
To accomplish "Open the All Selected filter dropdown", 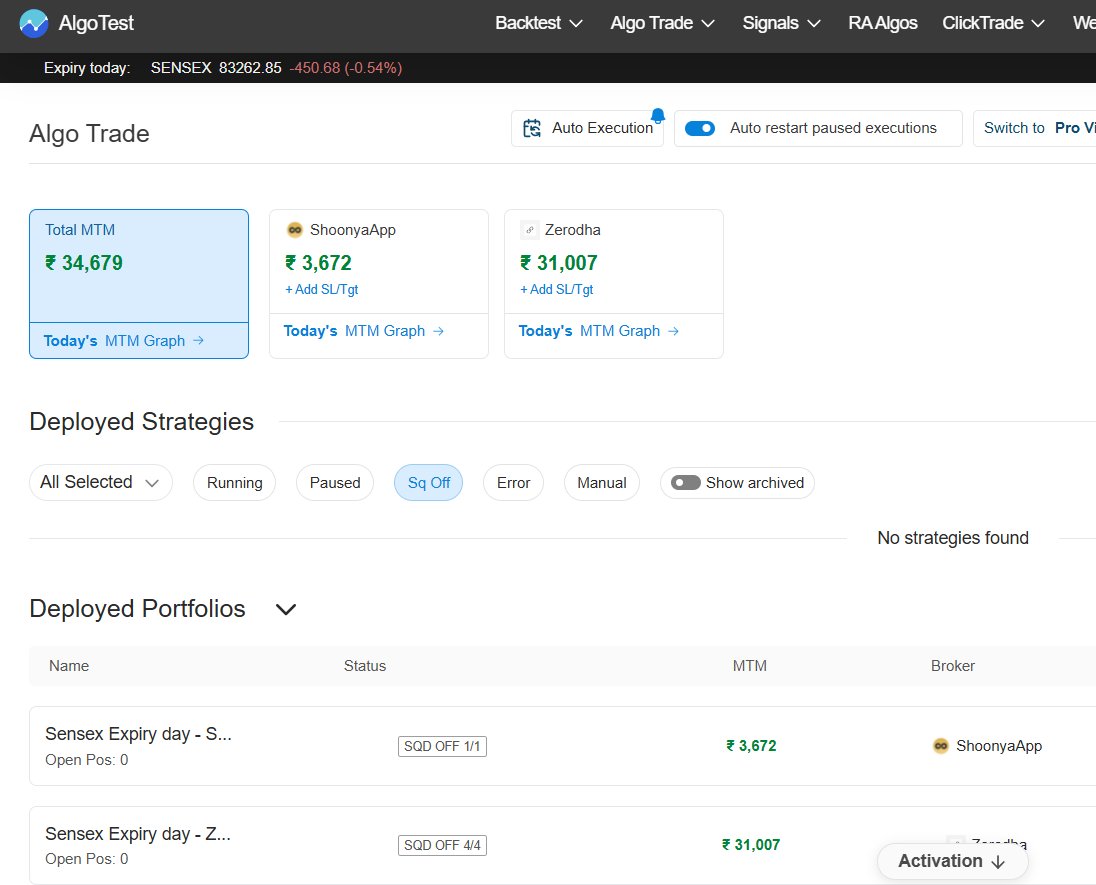I will coord(100,482).
